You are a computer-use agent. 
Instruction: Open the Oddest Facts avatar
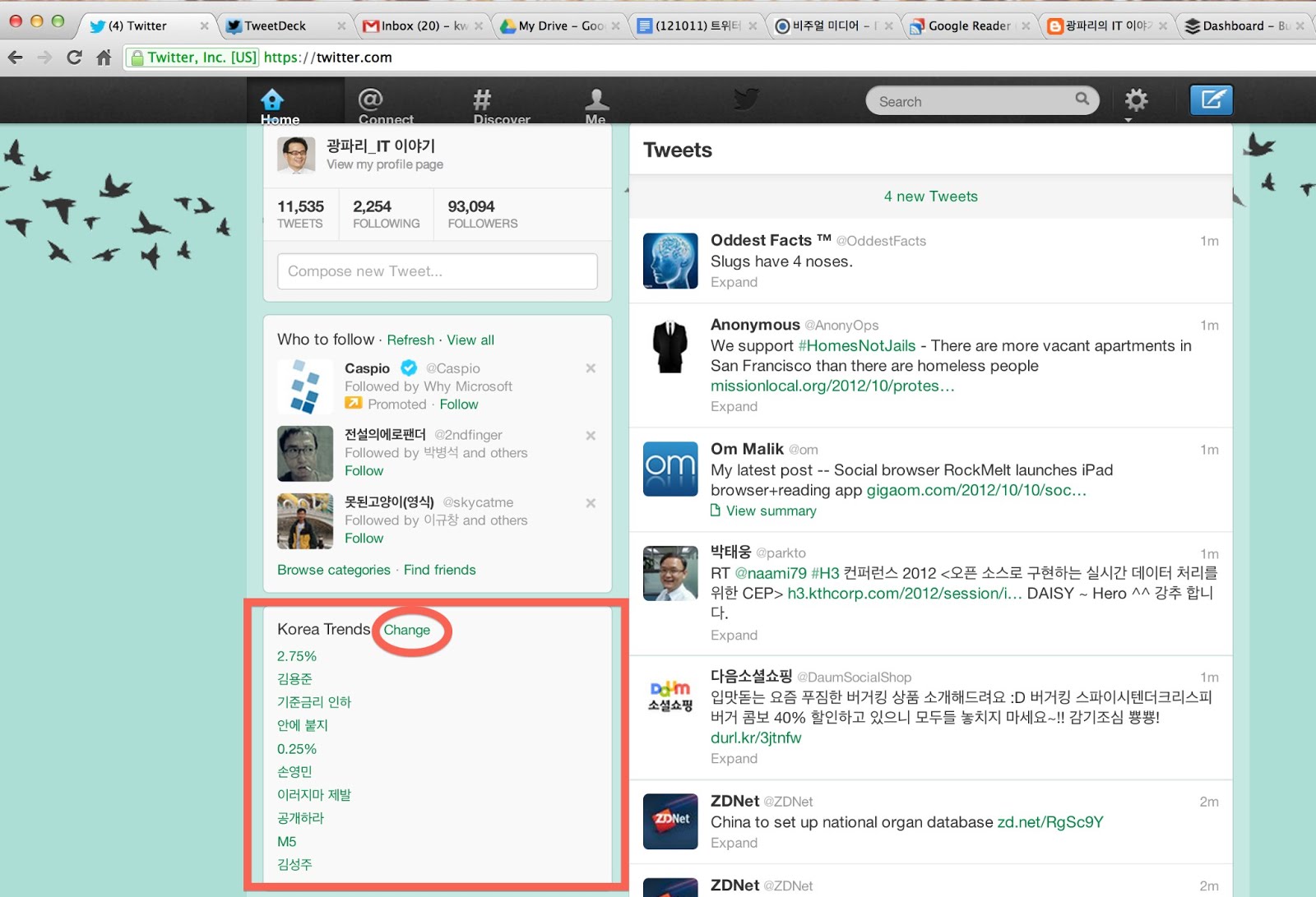670,261
